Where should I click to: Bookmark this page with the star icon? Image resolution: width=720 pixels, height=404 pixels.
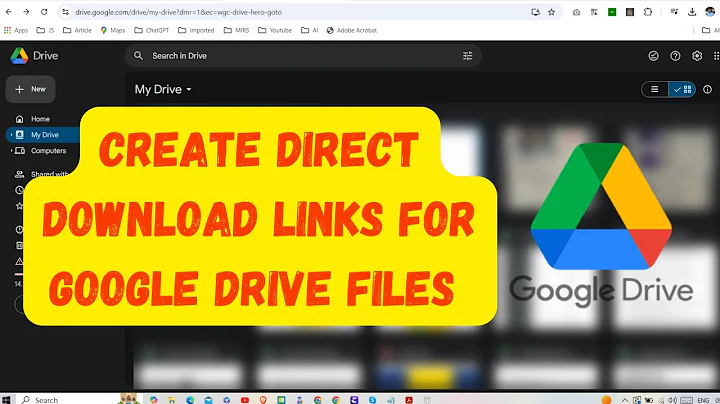point(551,12)
